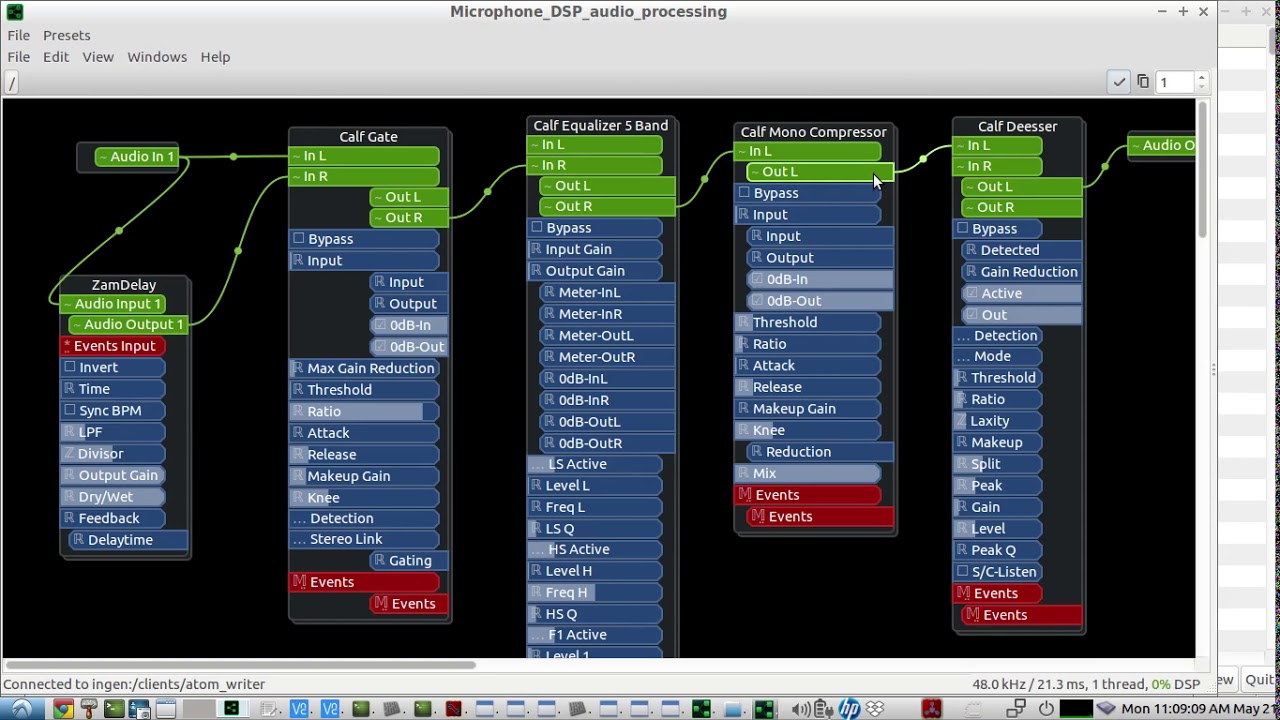This screenshot has width=1280, height=720.
Task: Increase the polyphony voices spinner value
Action: [x=1201, y=77]
